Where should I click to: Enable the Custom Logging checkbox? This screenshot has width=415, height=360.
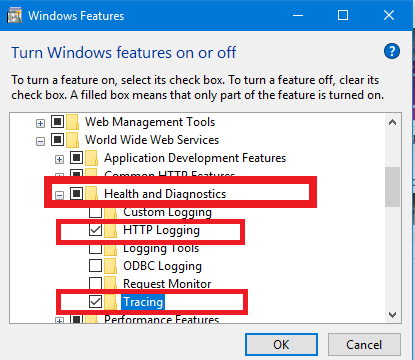click(95, 213)
